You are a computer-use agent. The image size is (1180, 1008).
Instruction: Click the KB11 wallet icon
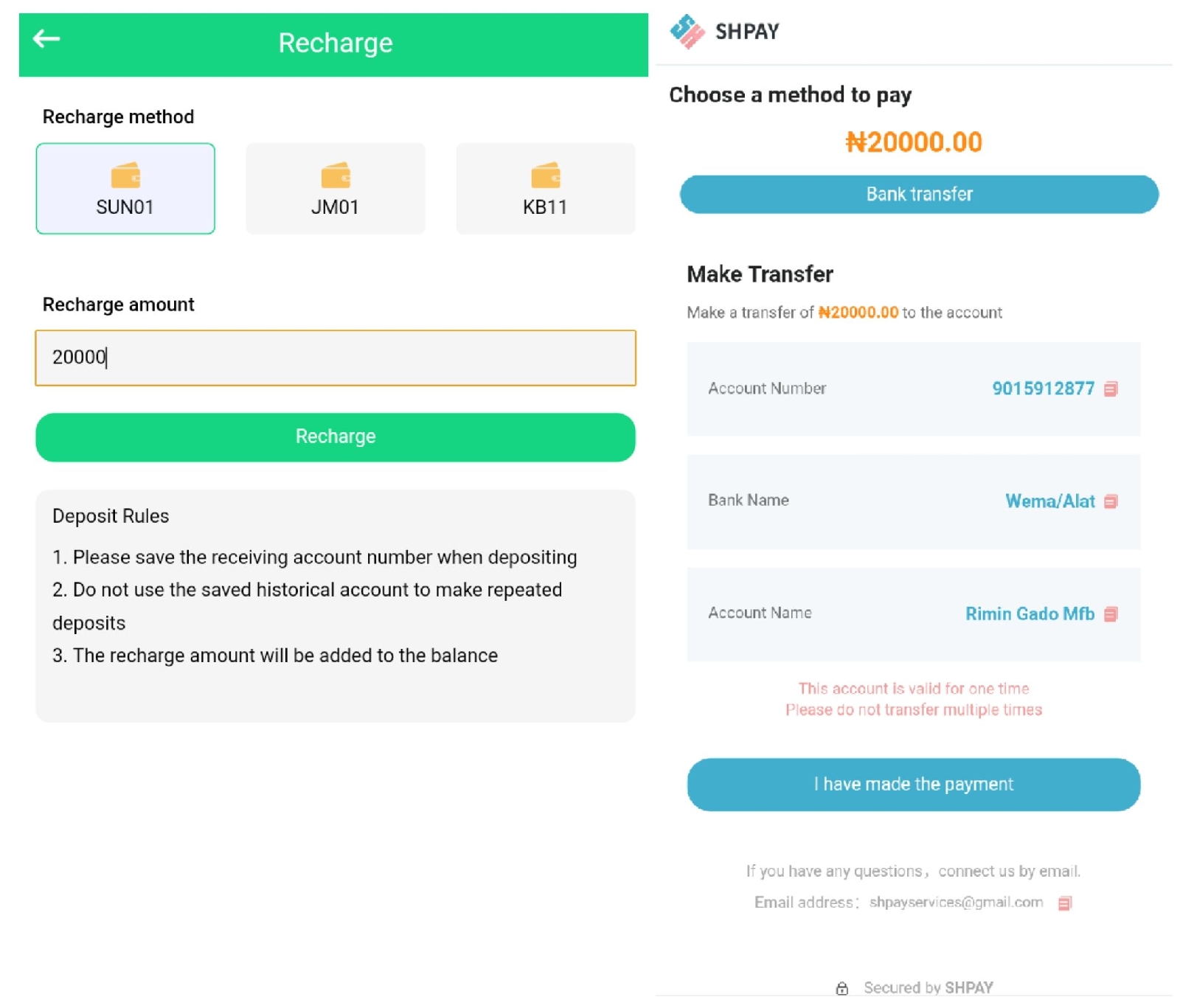click(546, 175)
